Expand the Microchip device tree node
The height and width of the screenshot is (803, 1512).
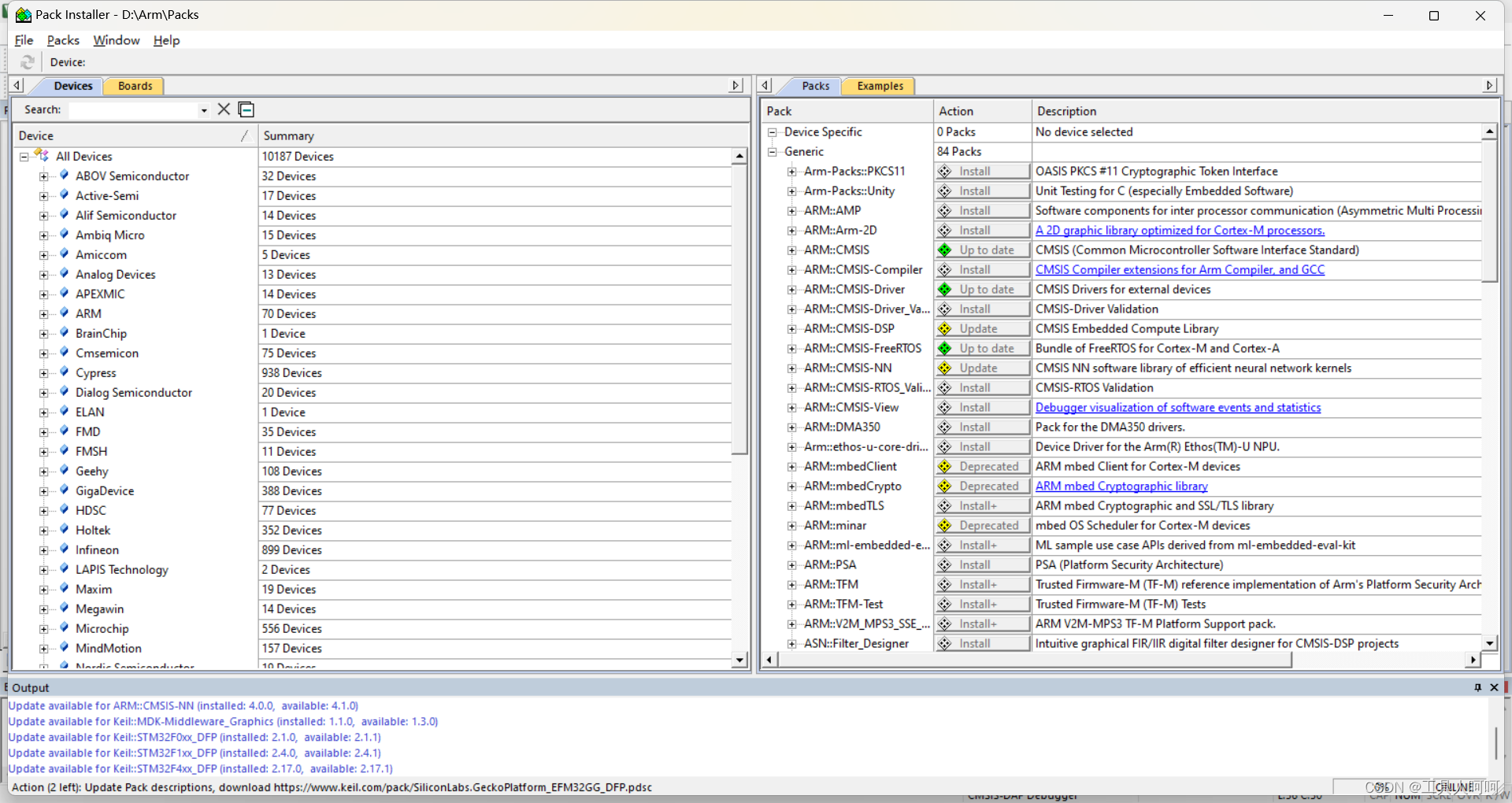point(44,629)
